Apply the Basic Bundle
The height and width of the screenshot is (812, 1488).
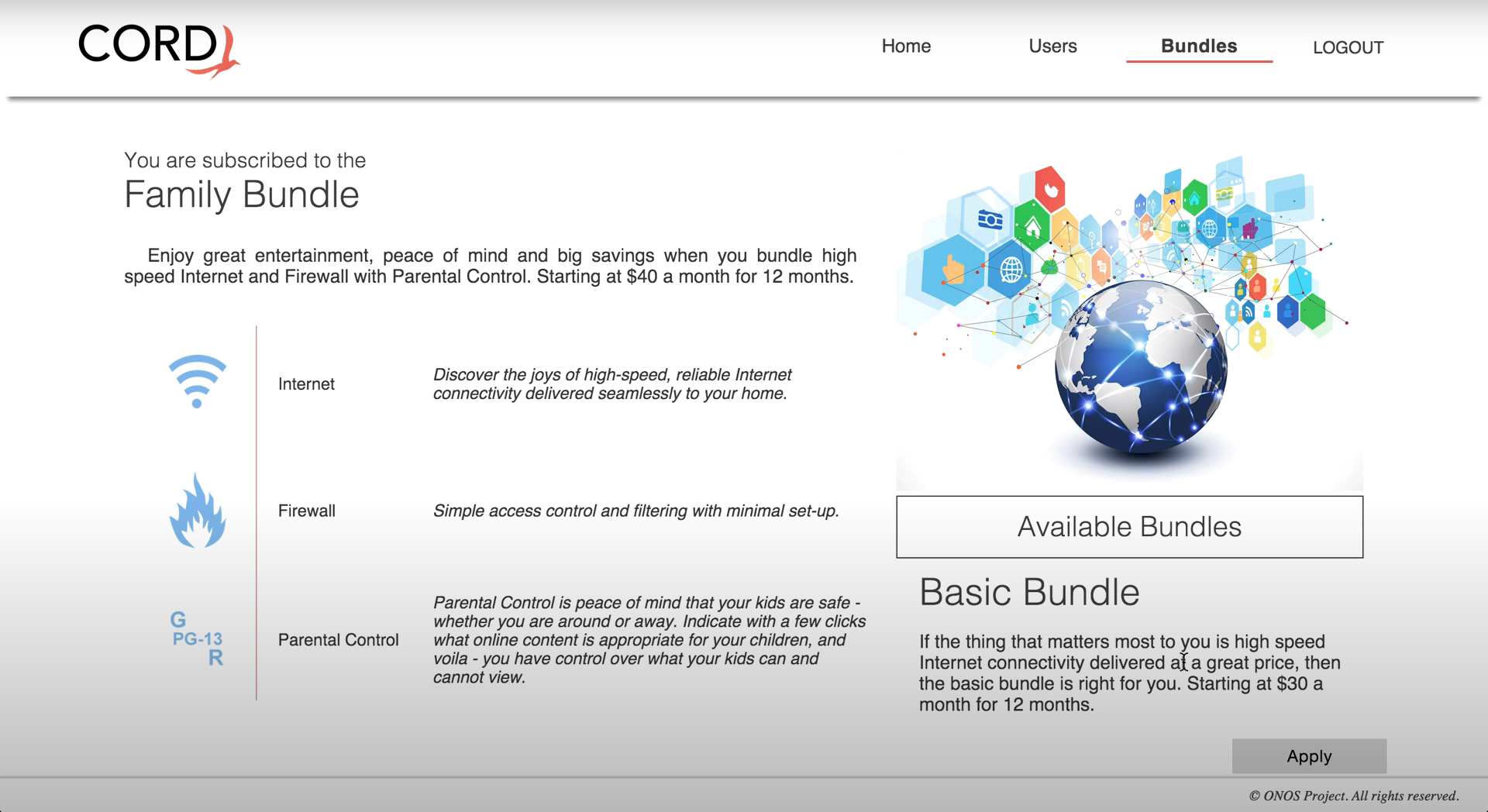tap(1309, 756)
